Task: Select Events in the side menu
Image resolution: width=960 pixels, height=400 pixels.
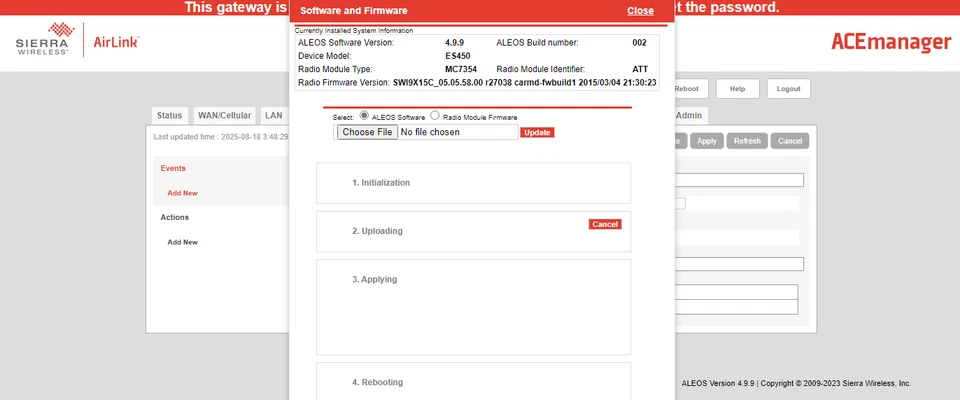Action: (173, 168)
